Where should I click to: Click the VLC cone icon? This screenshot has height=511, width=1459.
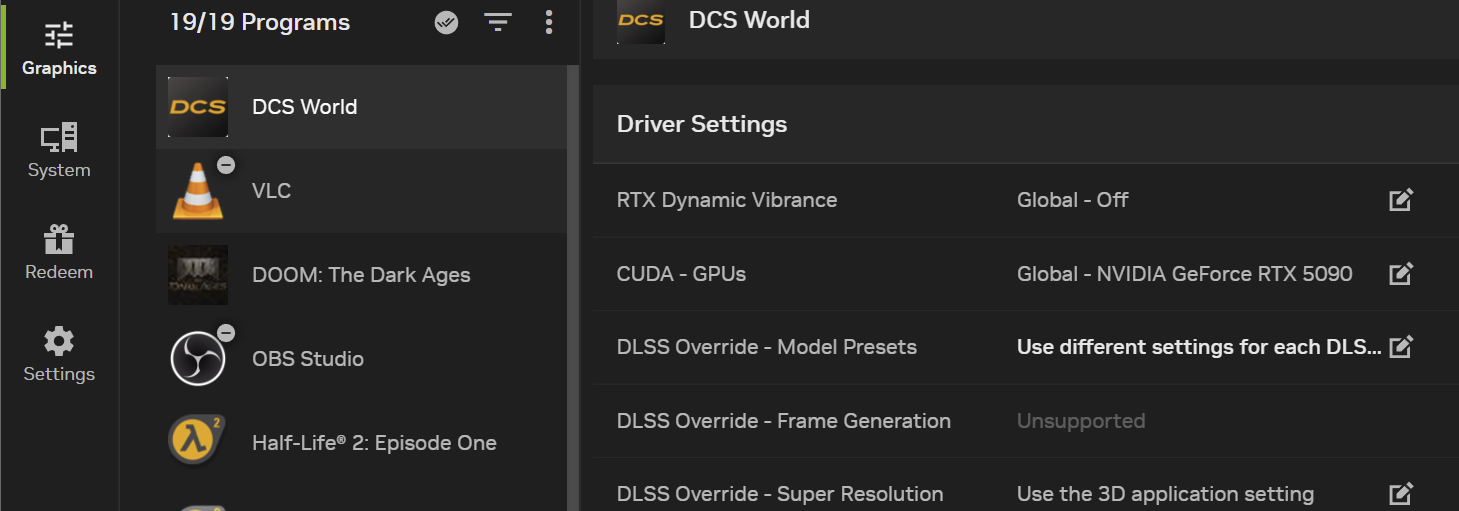(198, 191)
